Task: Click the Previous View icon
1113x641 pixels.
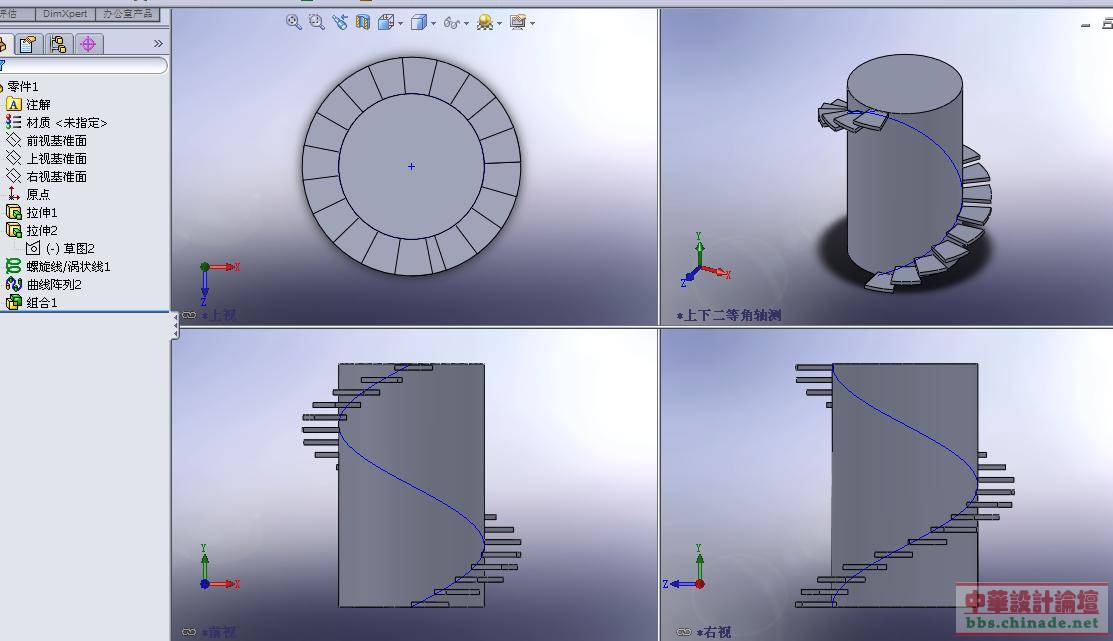Action: [x=340, y=22]
